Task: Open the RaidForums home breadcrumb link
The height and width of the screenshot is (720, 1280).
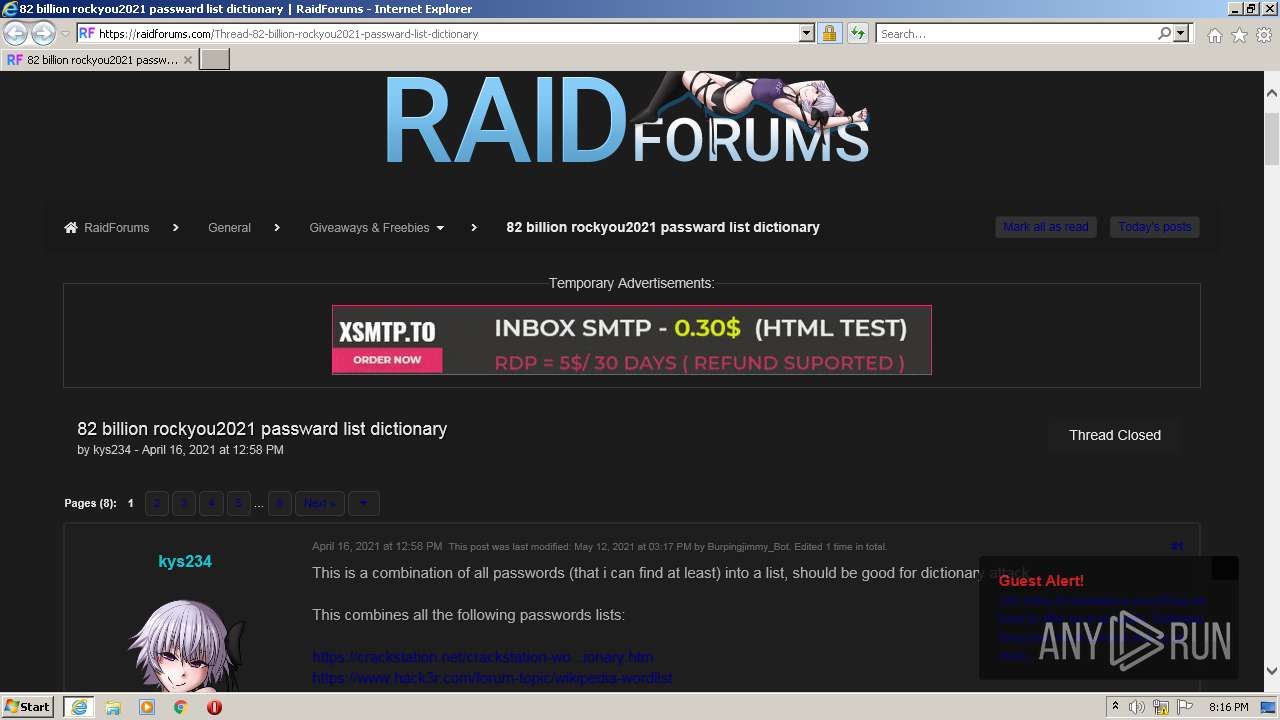Action: (x=107, y=228)
